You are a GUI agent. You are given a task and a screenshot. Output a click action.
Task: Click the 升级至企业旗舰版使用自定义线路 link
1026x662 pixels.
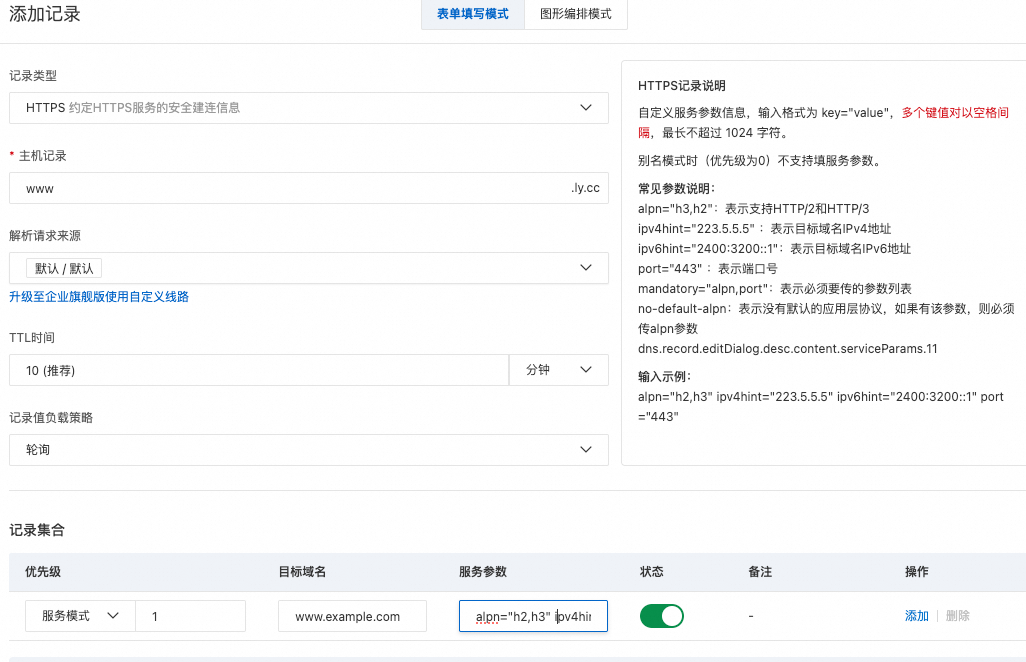99,297
